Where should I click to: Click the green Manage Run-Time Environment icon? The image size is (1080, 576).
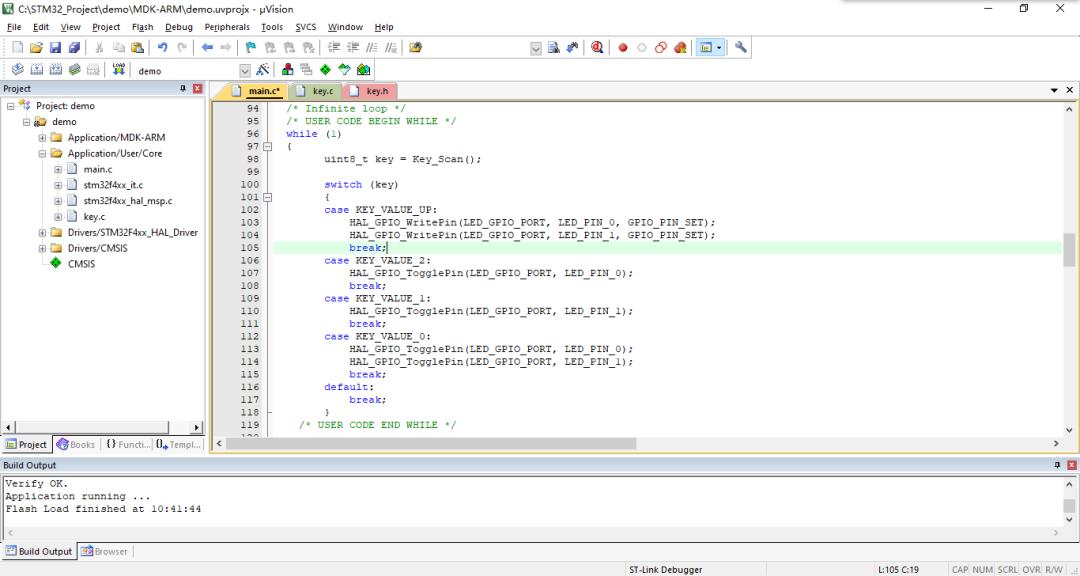(x=325, y=70)
